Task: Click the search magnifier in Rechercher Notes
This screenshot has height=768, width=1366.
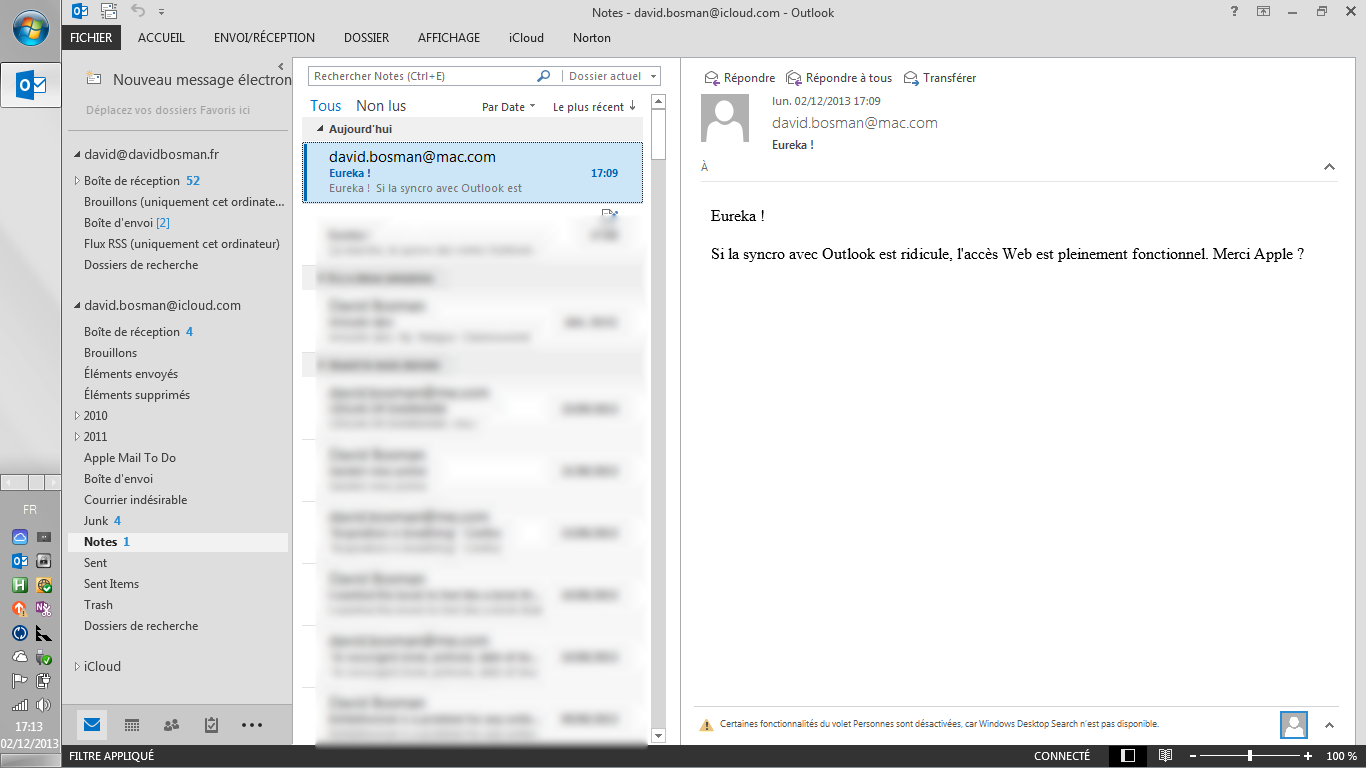Action: pos(543,76)
